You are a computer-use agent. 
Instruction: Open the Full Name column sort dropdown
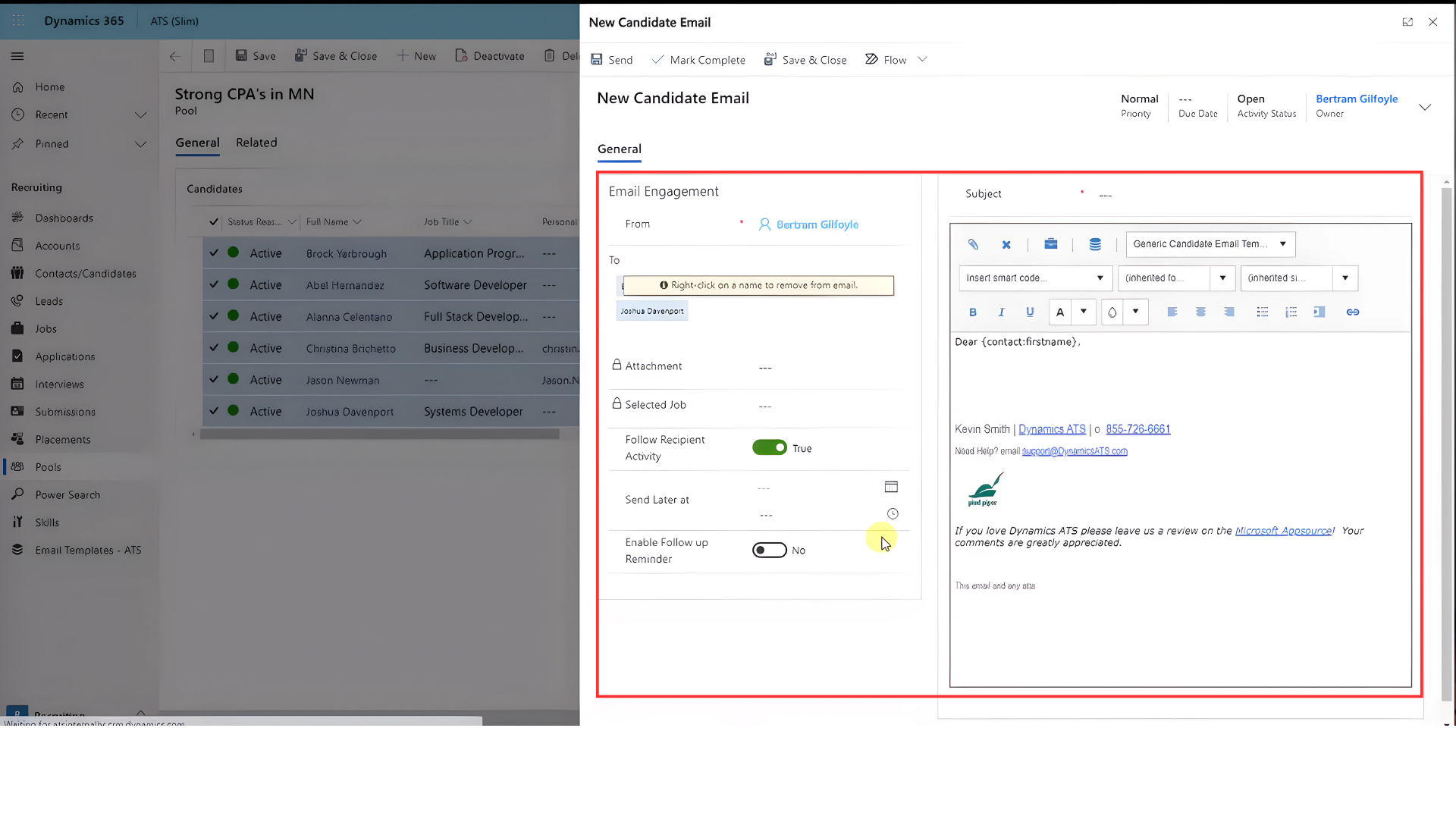[x=357, y=222]
